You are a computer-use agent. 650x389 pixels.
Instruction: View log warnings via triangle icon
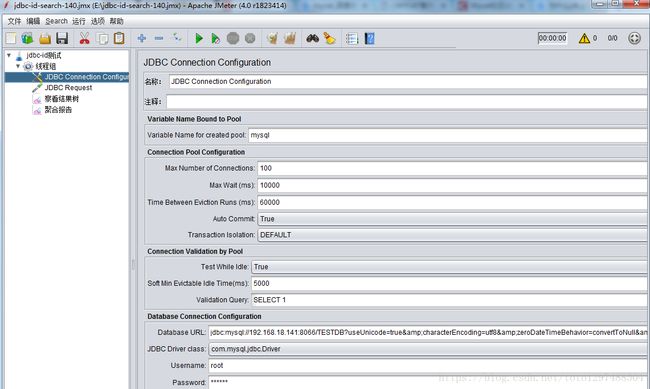tap(584, 39)
